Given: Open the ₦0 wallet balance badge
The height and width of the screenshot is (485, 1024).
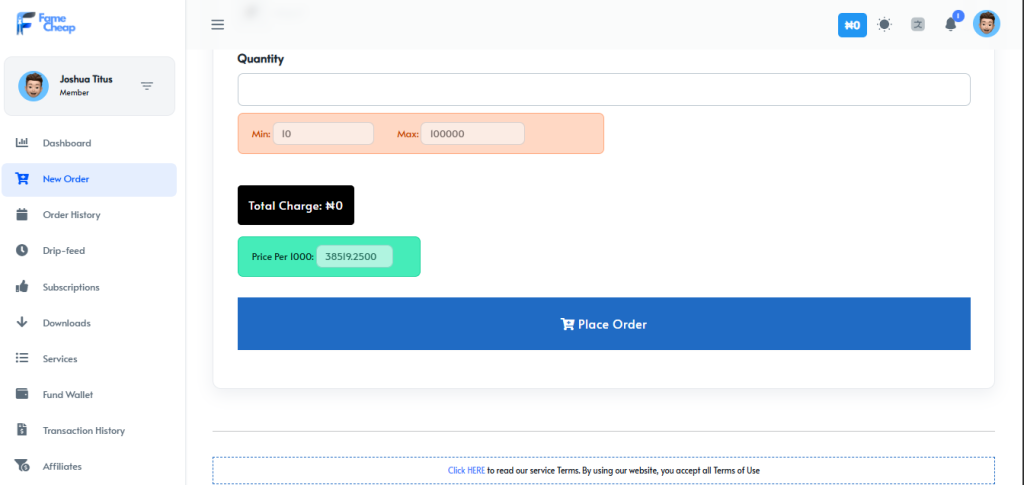Looking at the screenshot, I should (x=852, y=25).
